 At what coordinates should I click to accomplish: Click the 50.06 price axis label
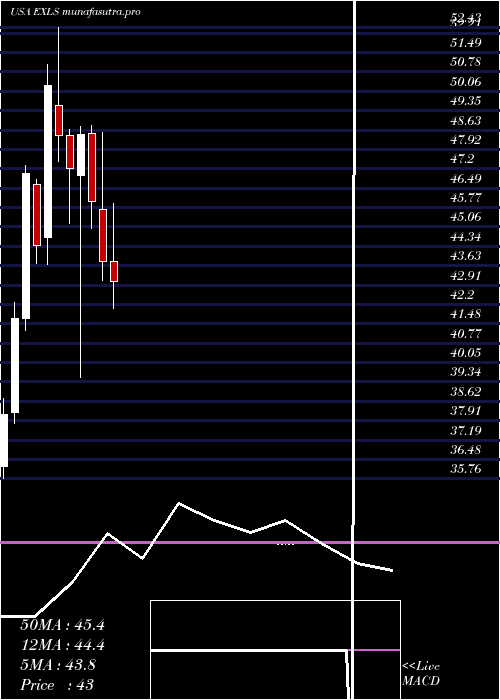pyautogui.click(x=465, y=82)
